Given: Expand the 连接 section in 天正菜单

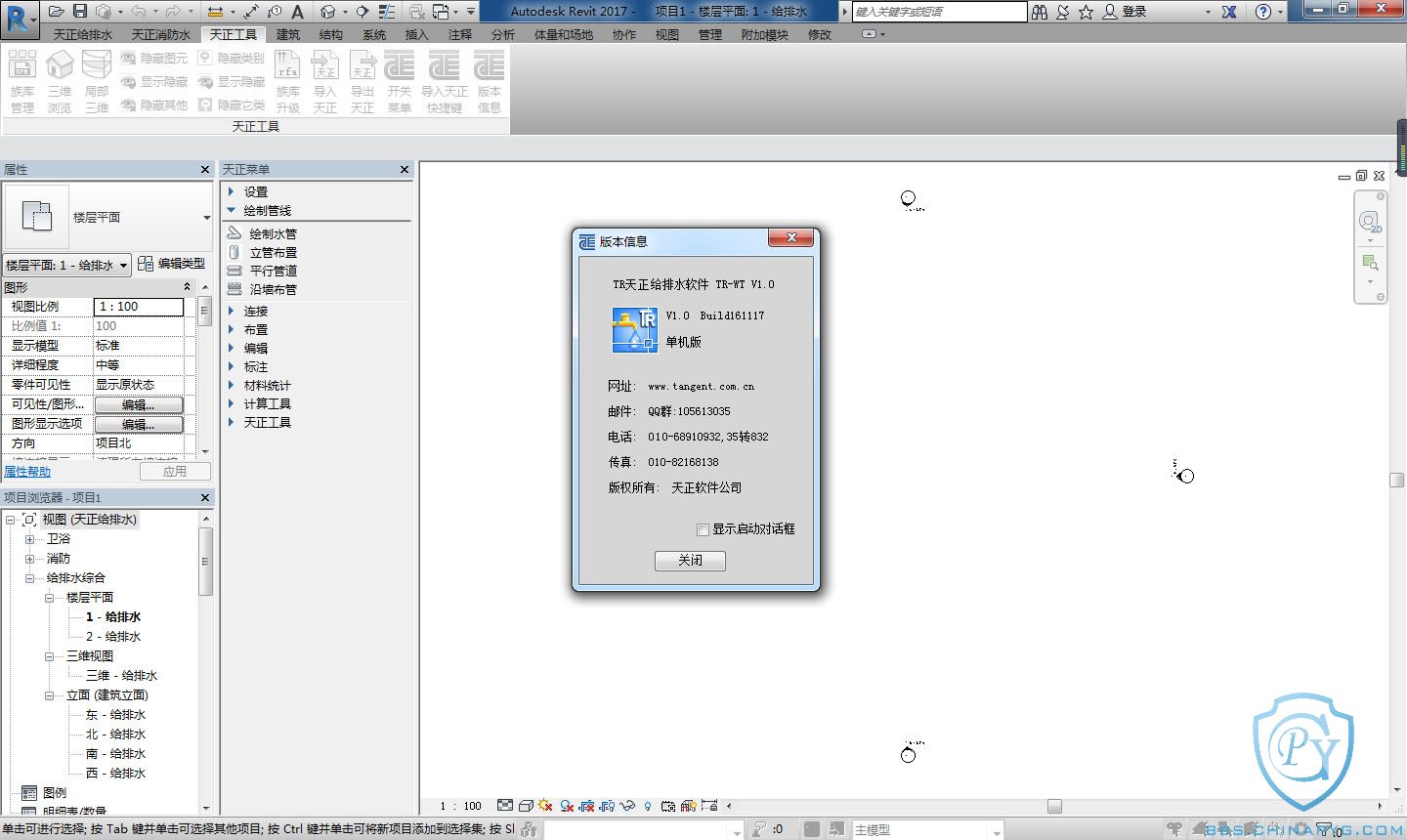Looking at the screenshot, I should coord(232,311).
